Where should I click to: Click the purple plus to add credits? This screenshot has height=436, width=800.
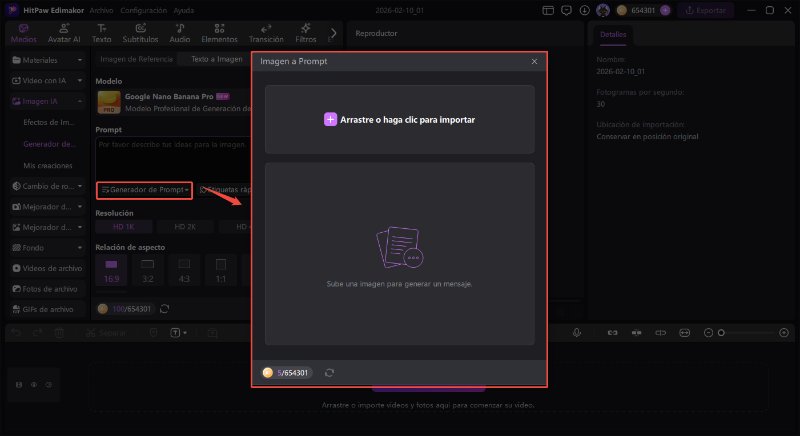click(x=665, y=10)
